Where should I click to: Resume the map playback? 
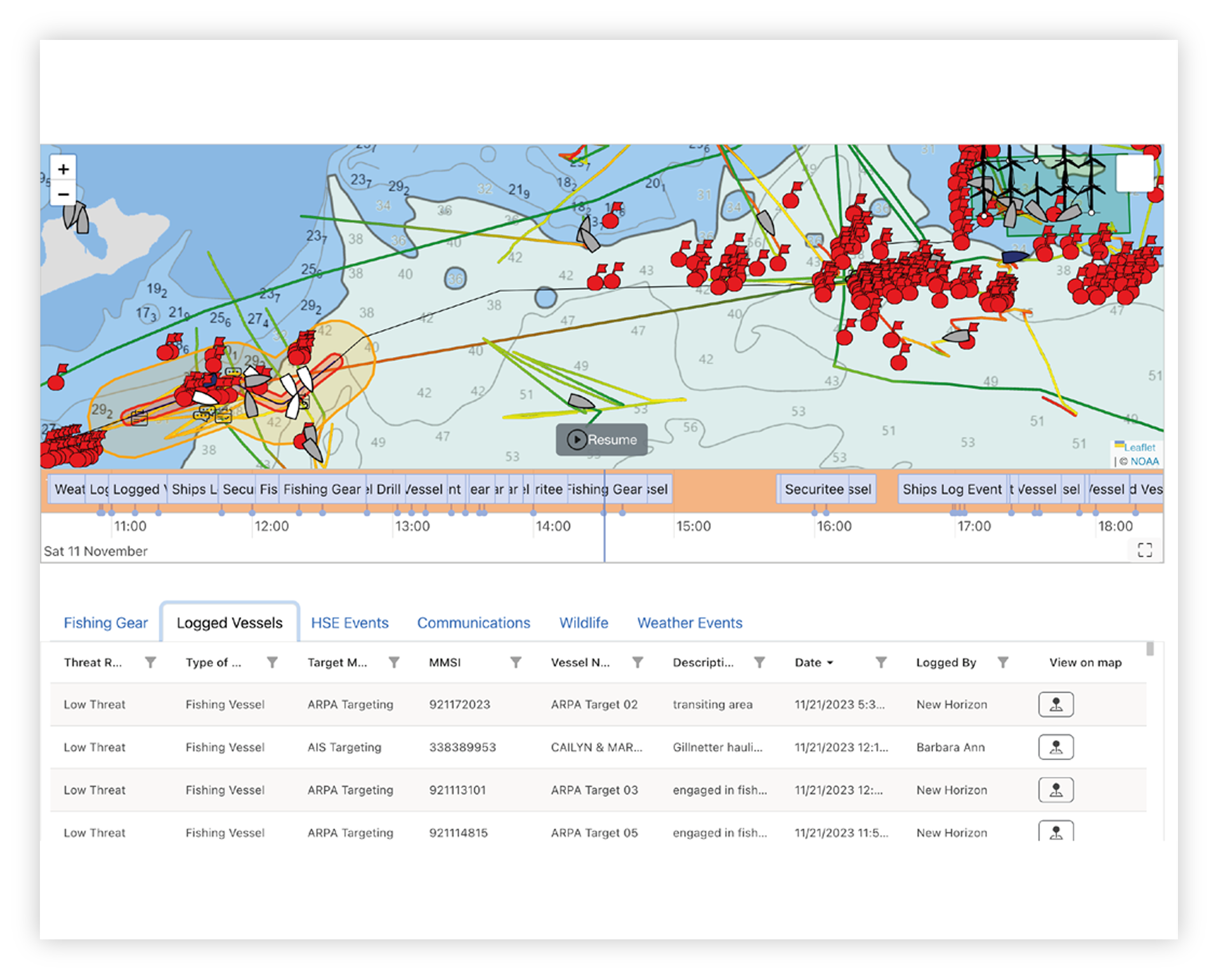point(602,440)
